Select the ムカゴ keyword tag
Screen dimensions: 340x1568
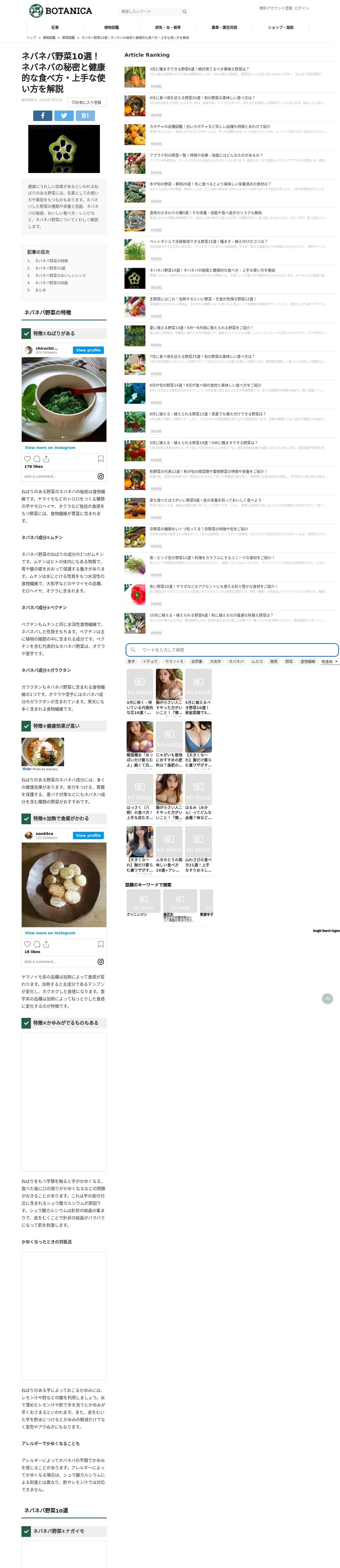257,661
